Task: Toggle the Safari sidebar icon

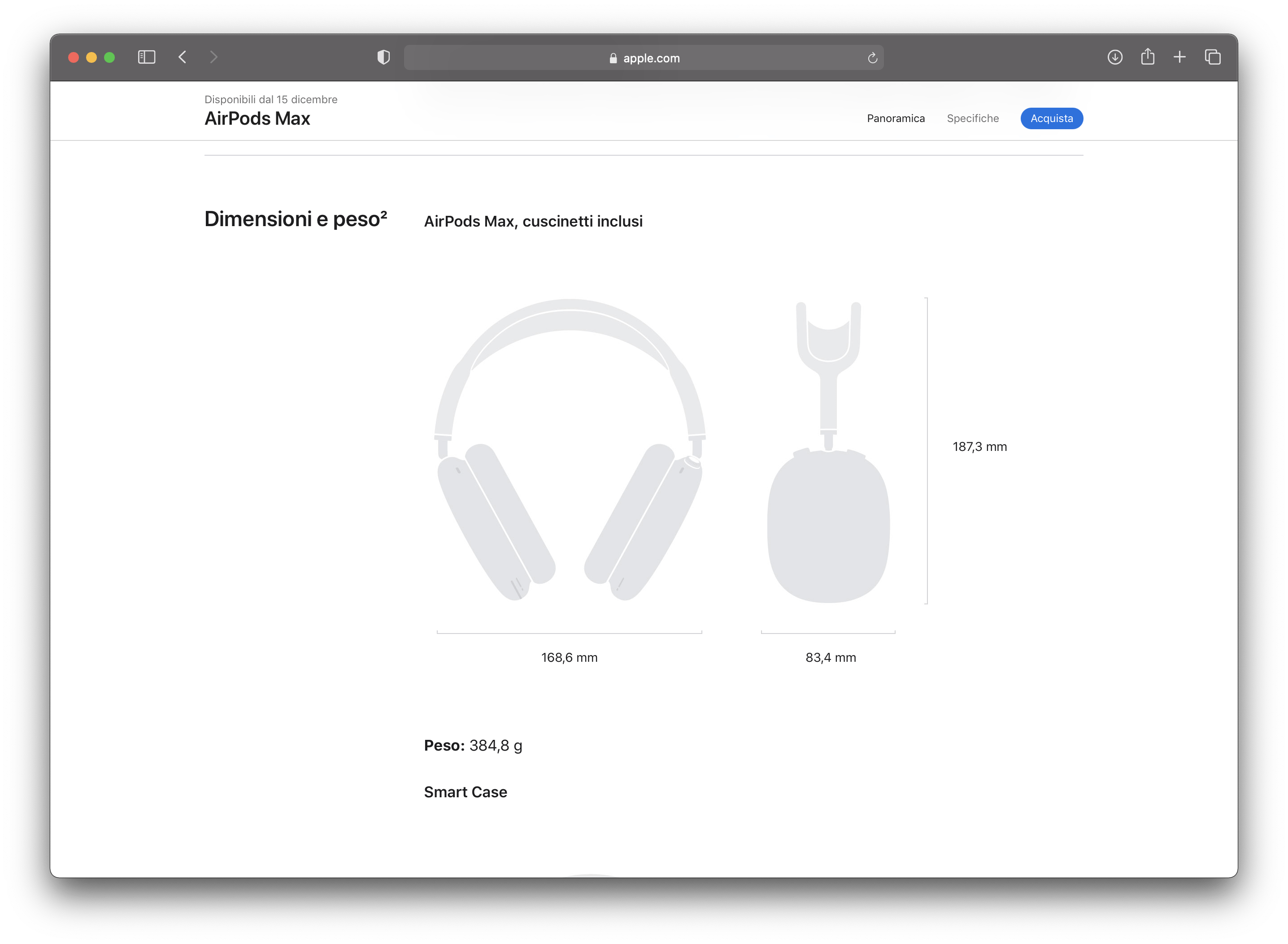Action: [x=147, y=57]
